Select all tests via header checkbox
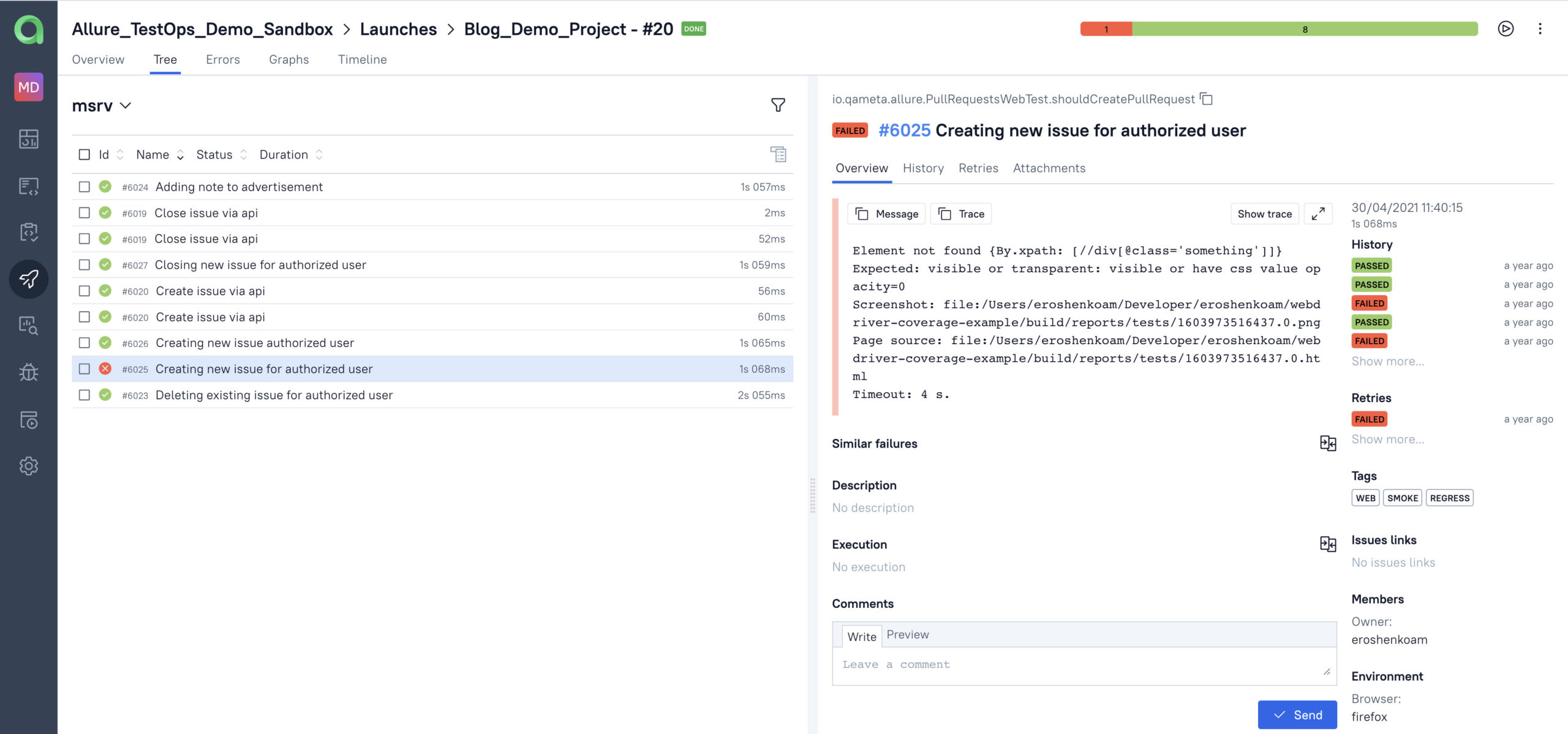The width and height of the screenshot is (1568, 734). [x=84, y=154]
